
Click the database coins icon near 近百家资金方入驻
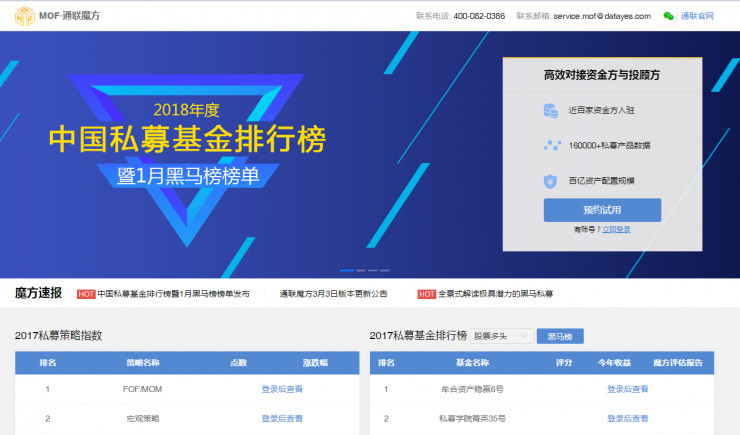[x=551, y=110]
